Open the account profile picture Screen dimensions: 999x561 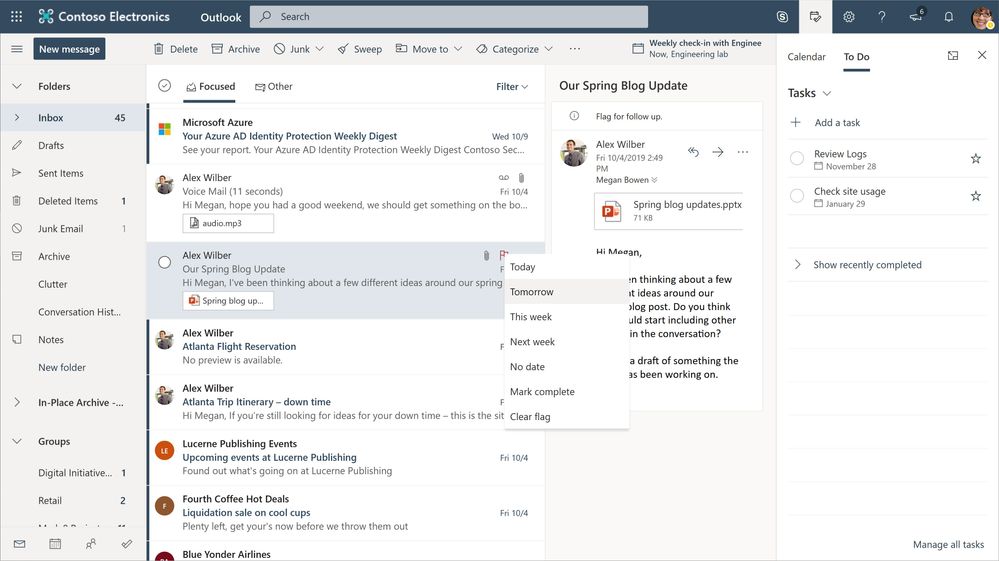982,17
